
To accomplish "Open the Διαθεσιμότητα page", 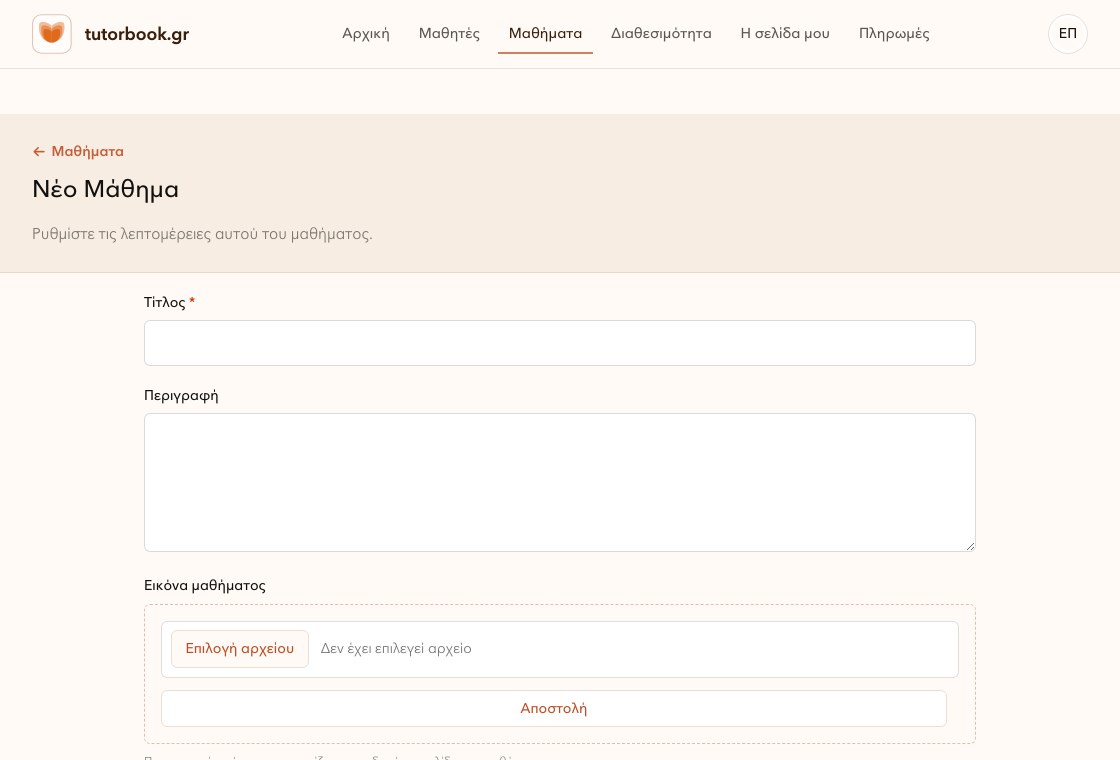I will click(x=661, y=34).
